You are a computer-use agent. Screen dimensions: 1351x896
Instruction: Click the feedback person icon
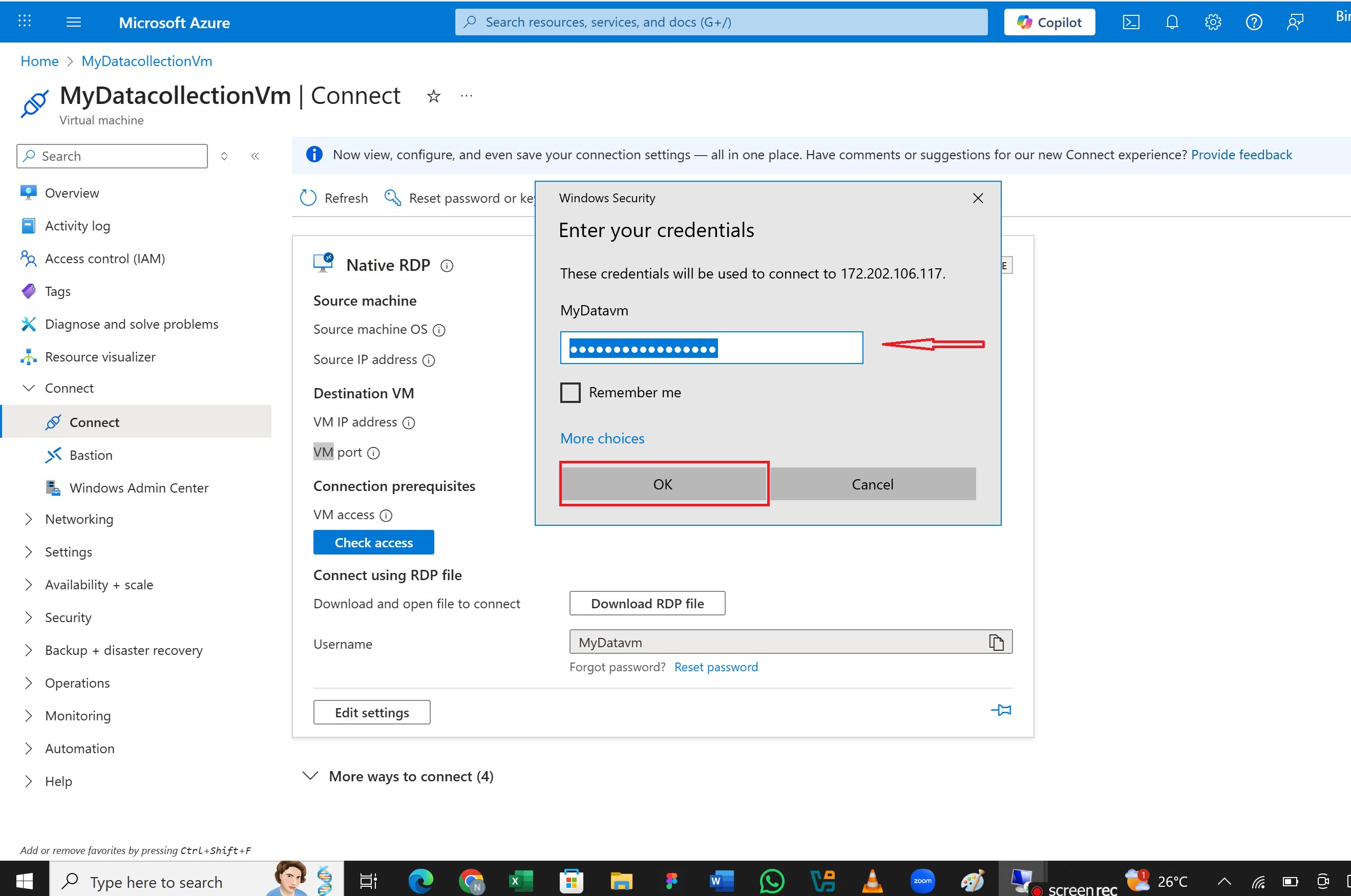coord(1295,23)
